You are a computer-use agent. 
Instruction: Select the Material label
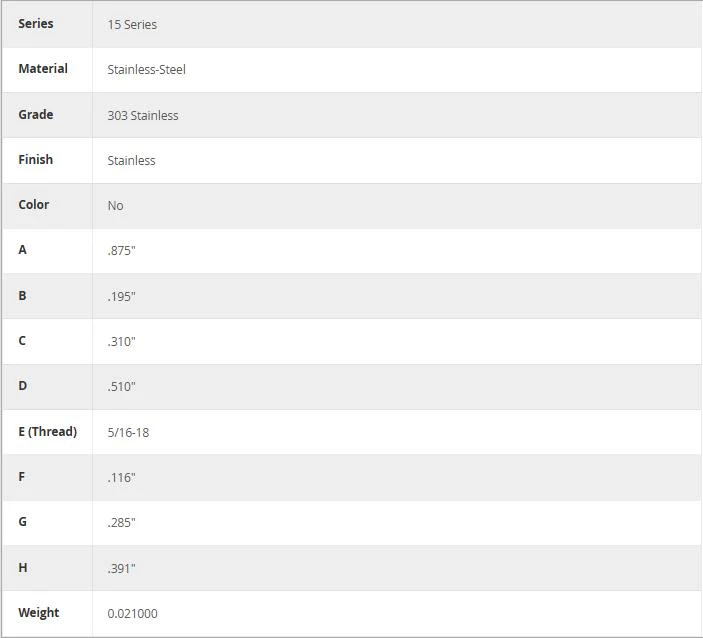(43, 69)
